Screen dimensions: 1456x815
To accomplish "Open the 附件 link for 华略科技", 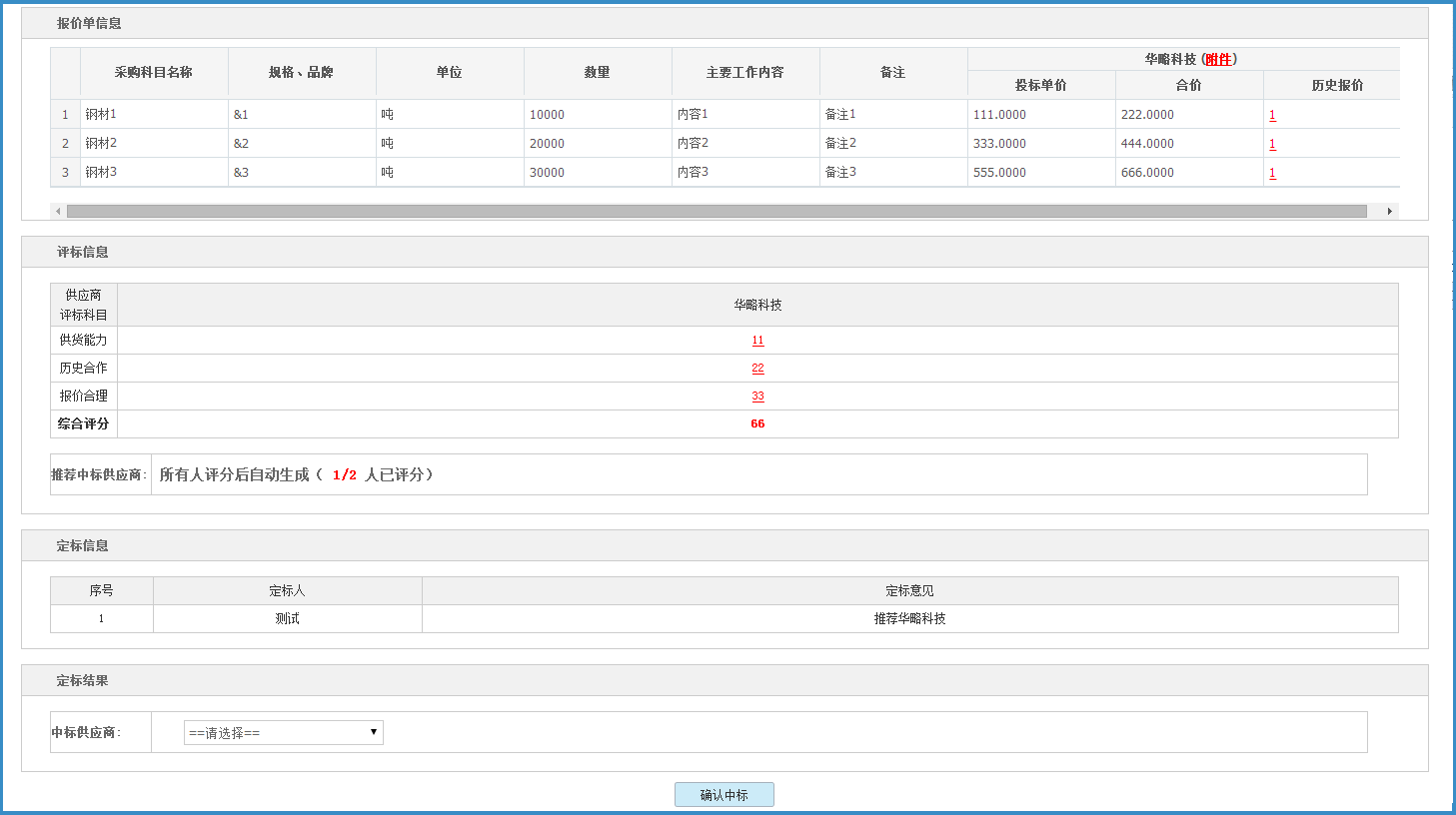I will click(x=1218, y=59).
